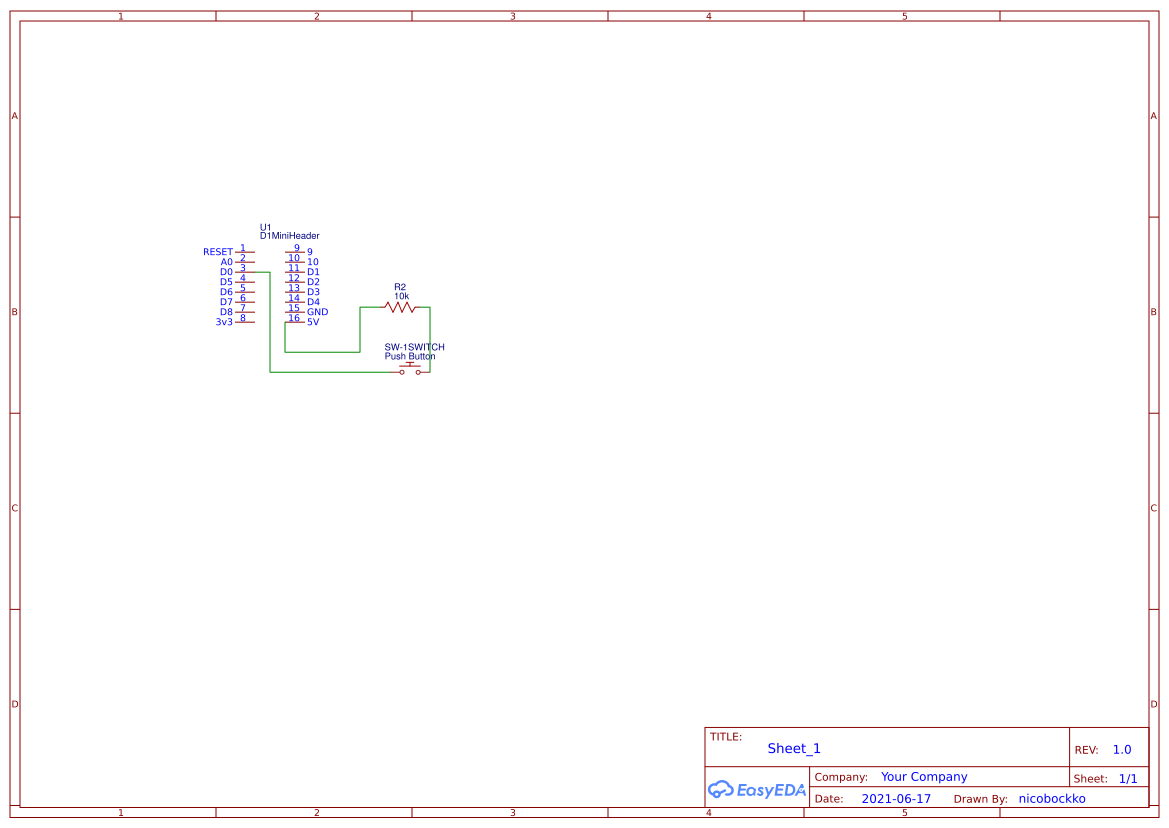The height and width of the screenshot is (828, 1169).
Task: Click column number 3 on the top border
Action: point(512,15)
